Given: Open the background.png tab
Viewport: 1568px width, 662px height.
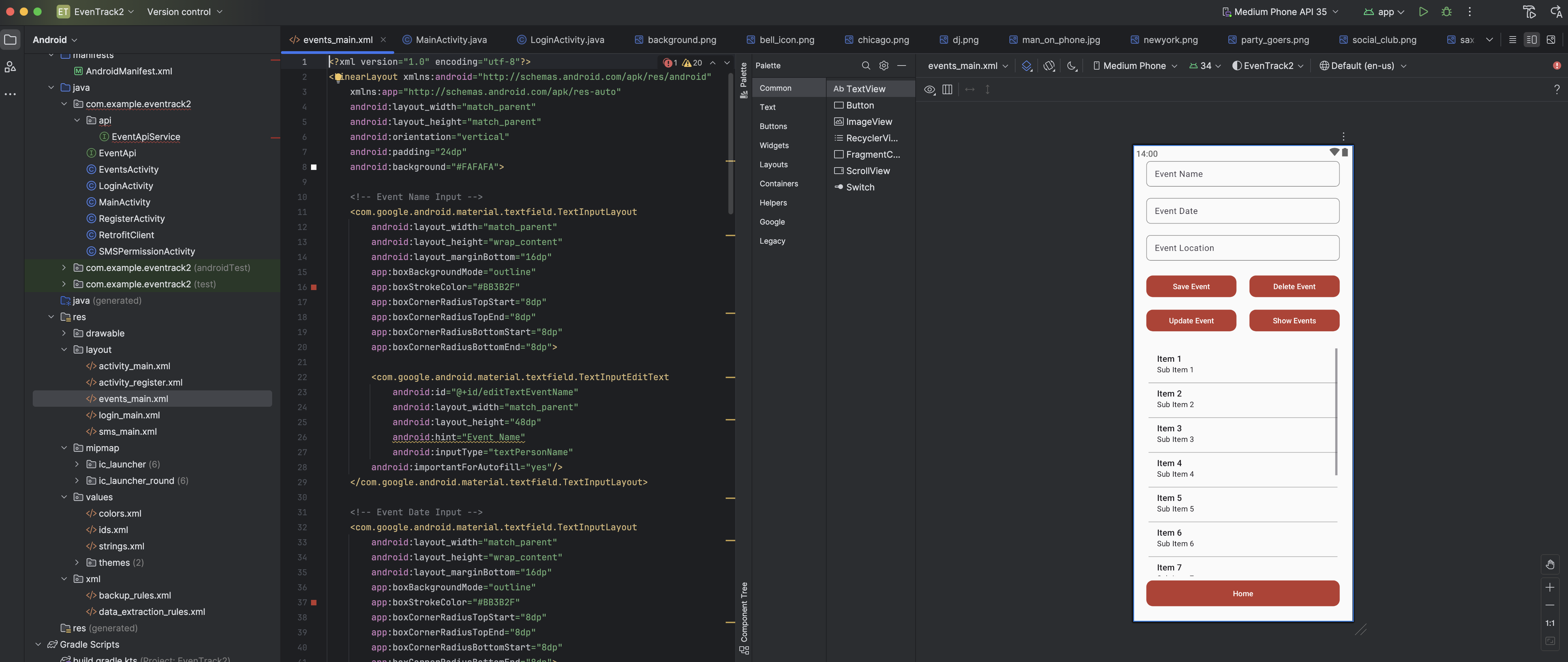Looking at the screenshot, I should (675, 40).
